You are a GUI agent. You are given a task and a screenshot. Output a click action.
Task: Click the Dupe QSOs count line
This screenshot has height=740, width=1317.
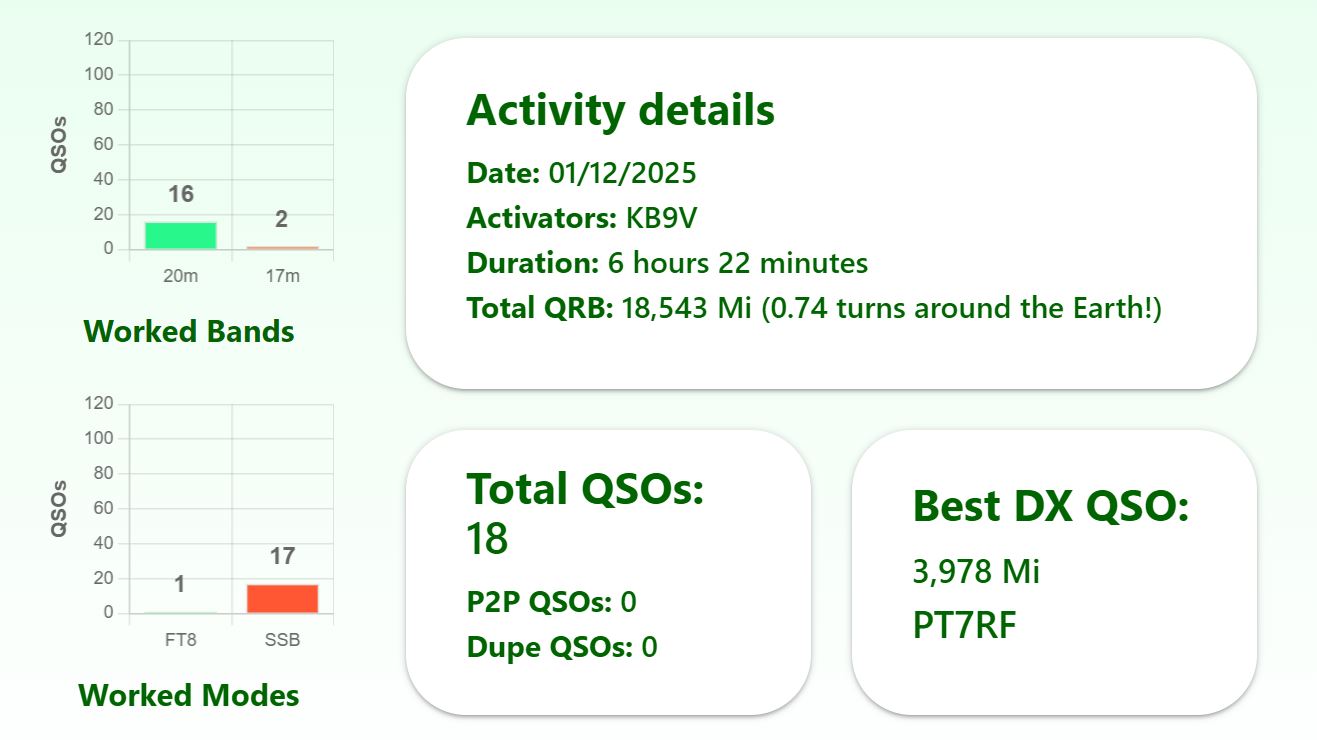pos(562,647)
